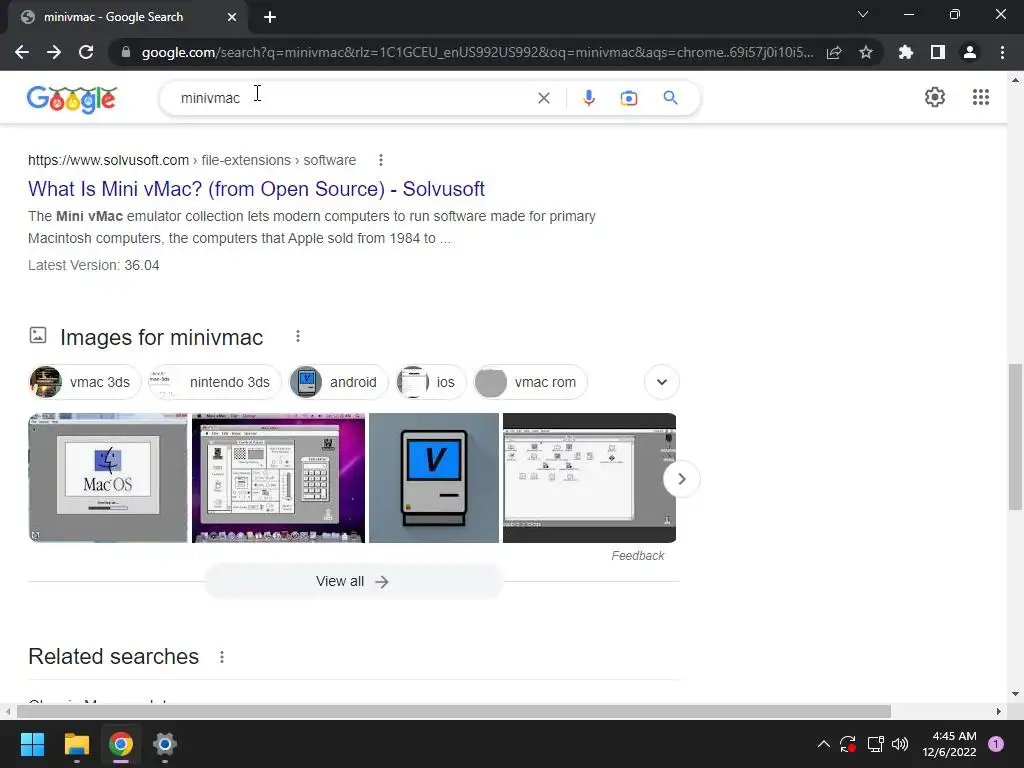This screenshot has height=768, width=1024.
Task: Click the share page icon in the address bar
Action: [834, 52]
